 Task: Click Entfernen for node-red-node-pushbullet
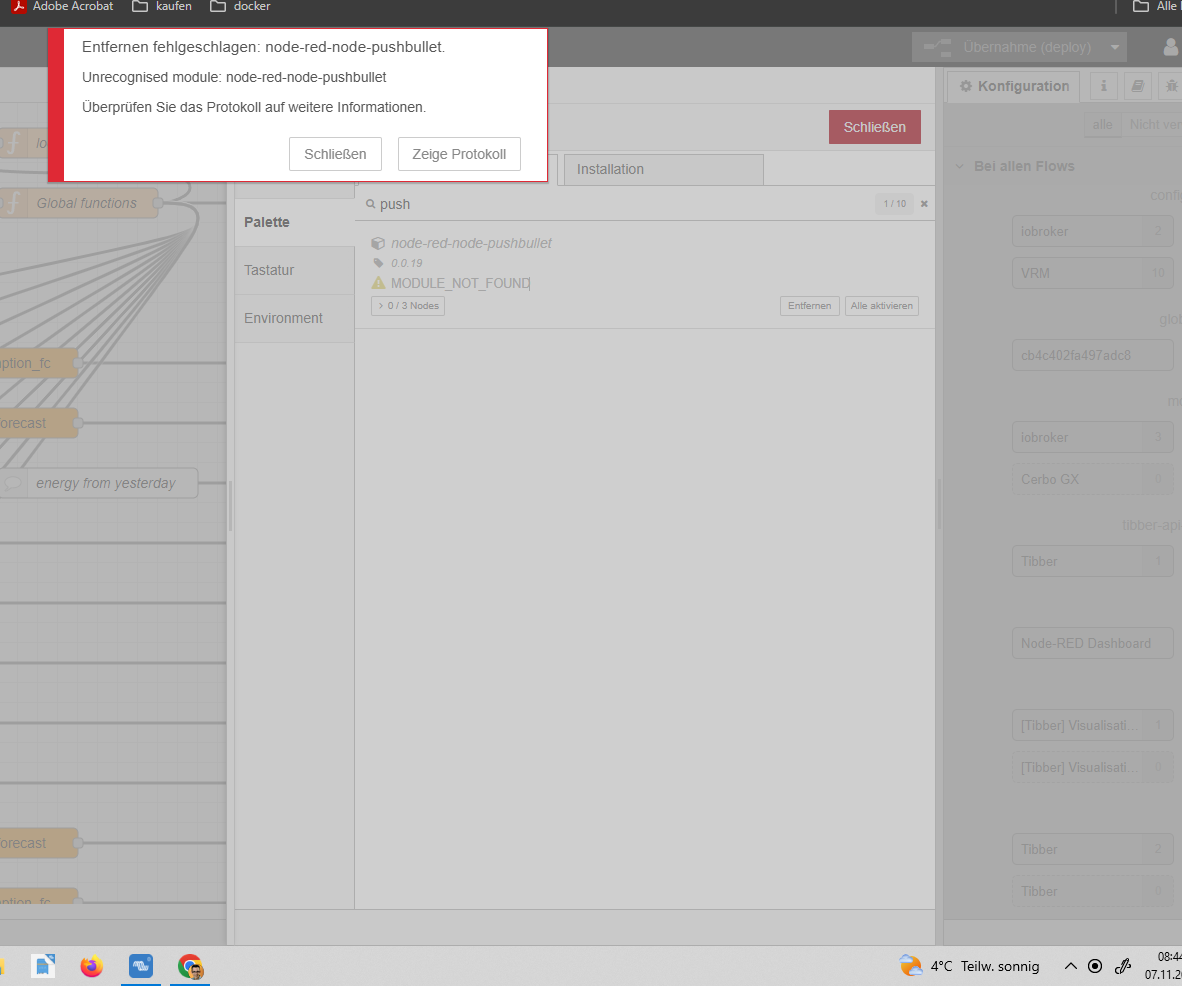809,306
